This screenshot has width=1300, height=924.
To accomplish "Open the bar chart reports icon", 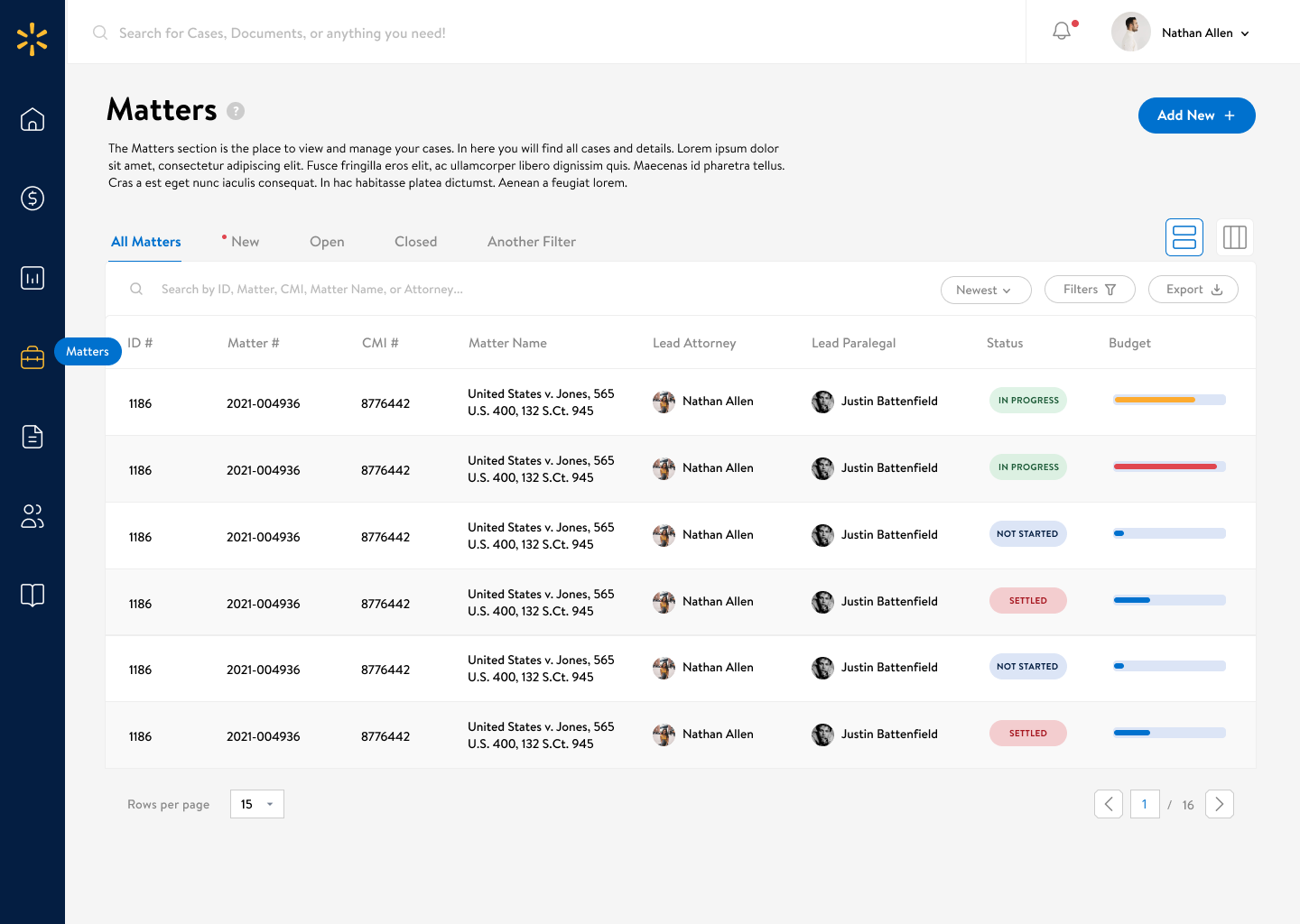I will point(32,278).
